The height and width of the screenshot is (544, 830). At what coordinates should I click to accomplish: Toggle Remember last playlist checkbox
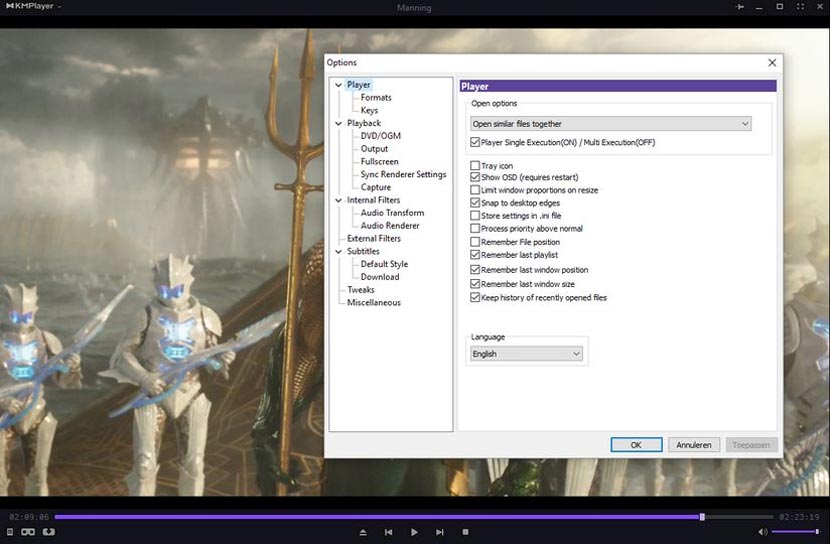[x=475, y=256]
